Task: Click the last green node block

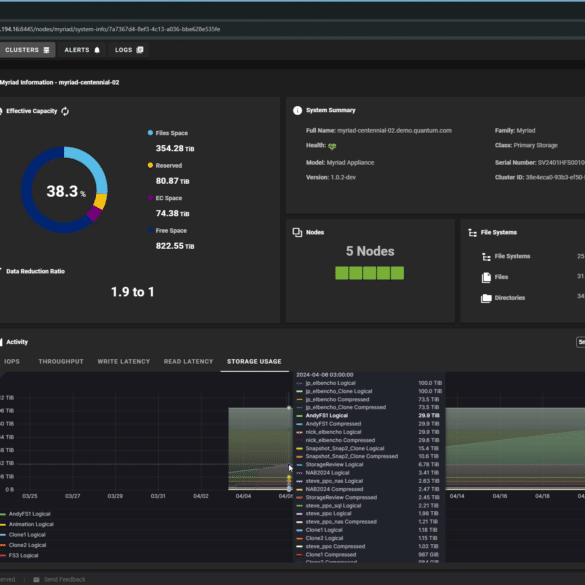Action: (397, 273)
